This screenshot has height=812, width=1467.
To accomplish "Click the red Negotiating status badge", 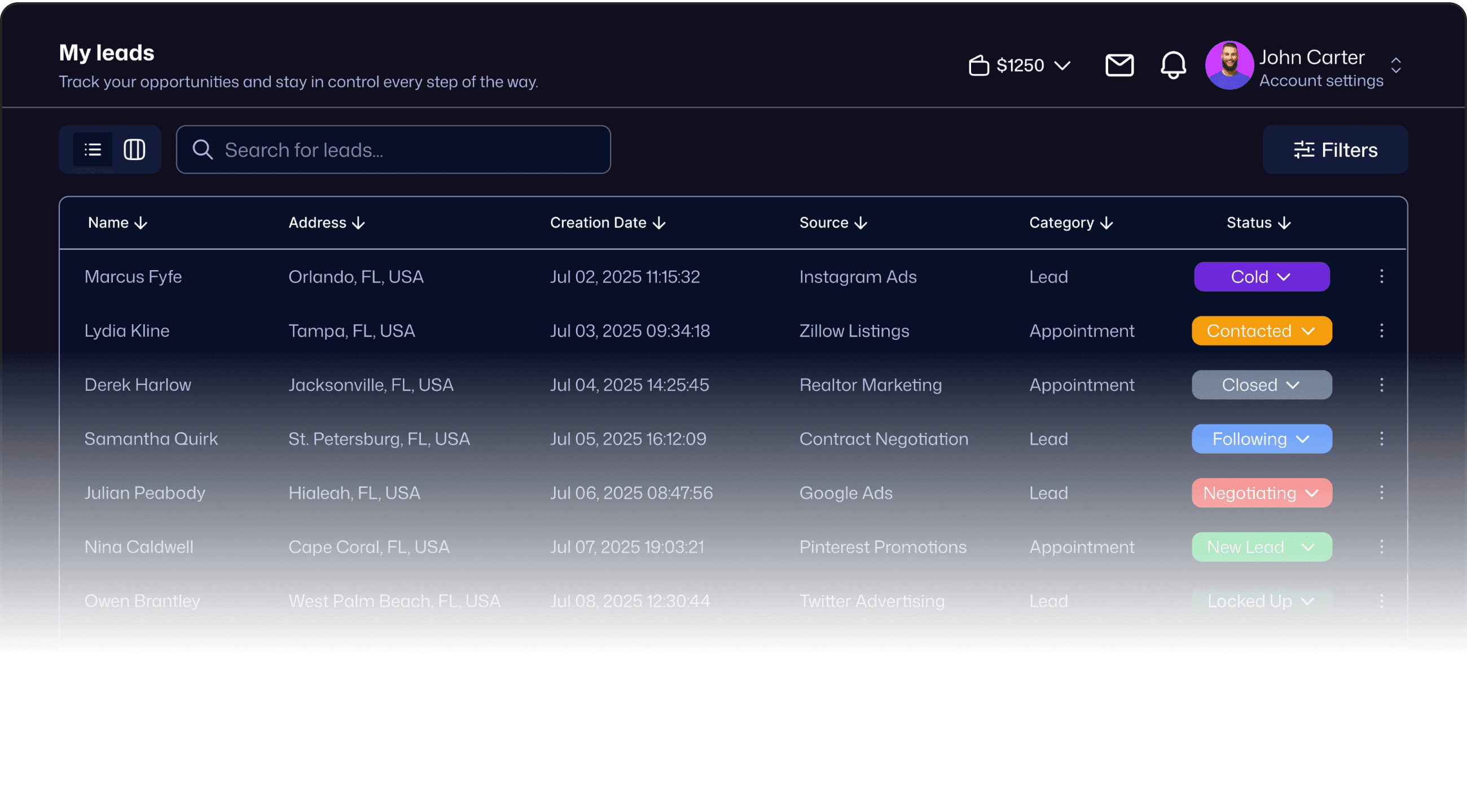I will coord(1262,493).
